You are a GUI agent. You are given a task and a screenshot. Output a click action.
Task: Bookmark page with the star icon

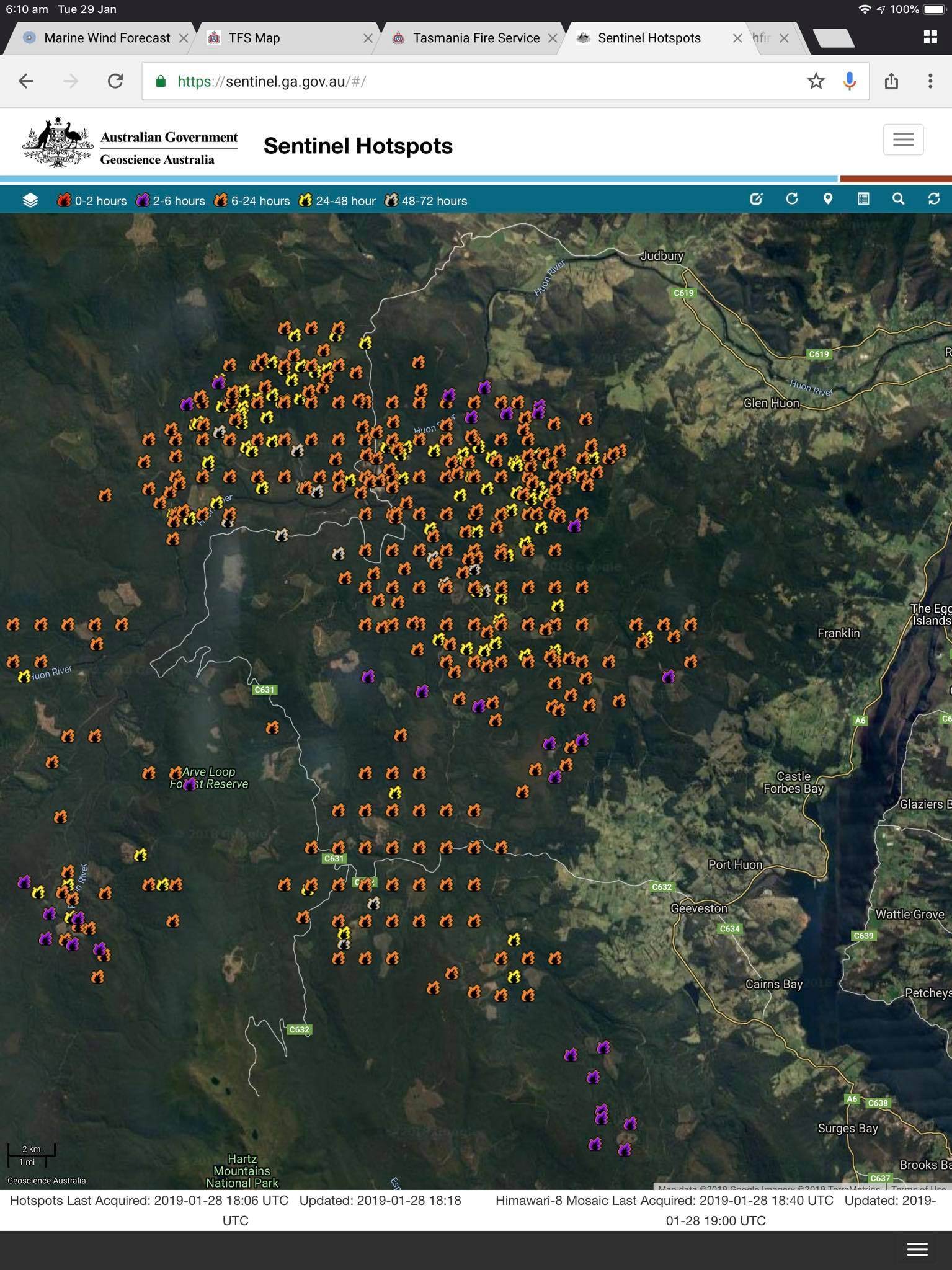pyautogui.click(x=816, y=81)
